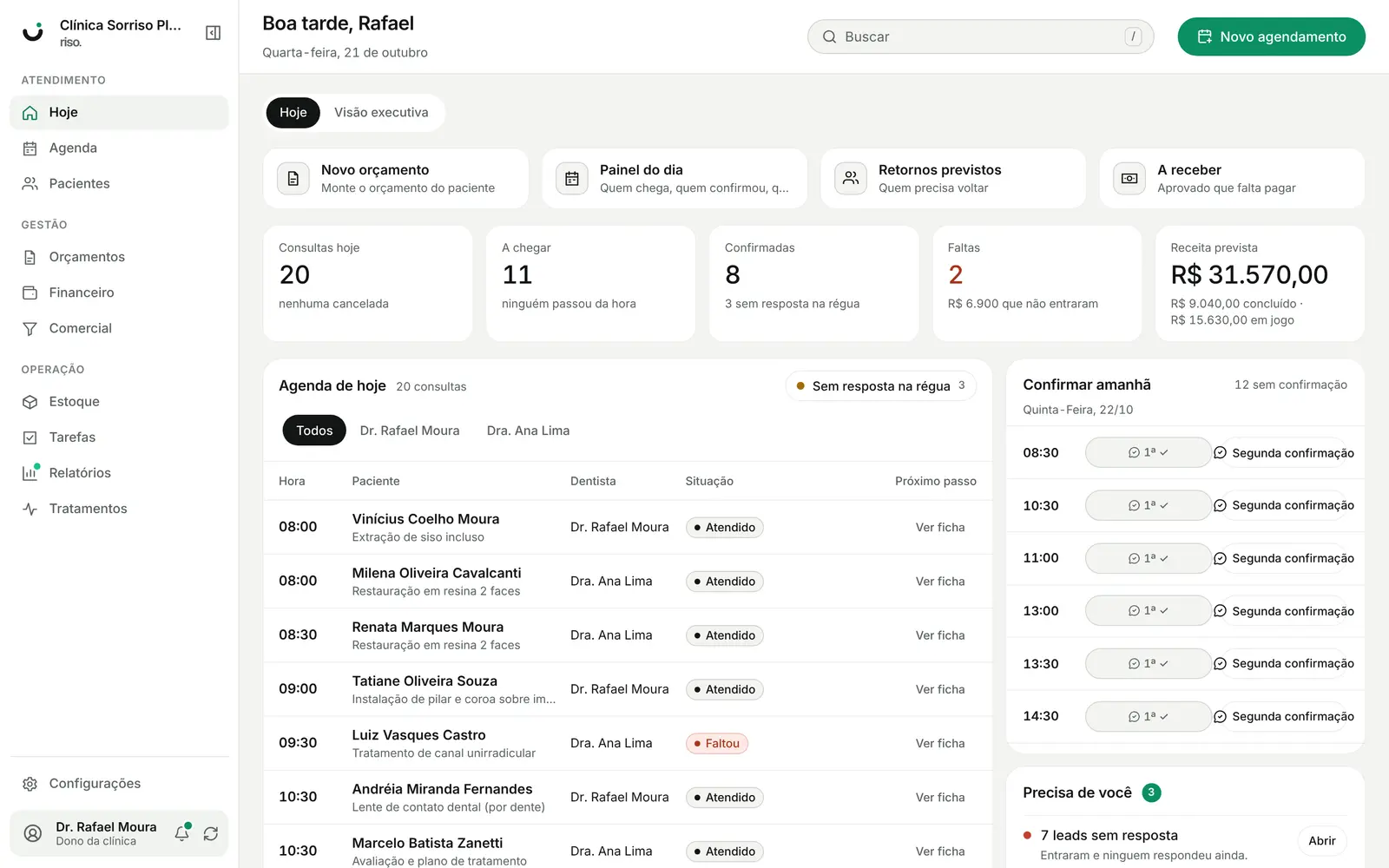Open the 1ª confirmation dropdown for 13:00
Image resolution: width=1389 pixels, height=868 pixels.
1148,610
